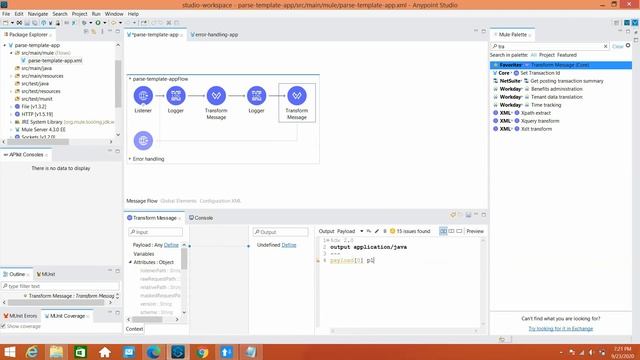640x360 pixels.
Task: Toggle Show coverage checkbox
Action: click(x=3, y=326)
